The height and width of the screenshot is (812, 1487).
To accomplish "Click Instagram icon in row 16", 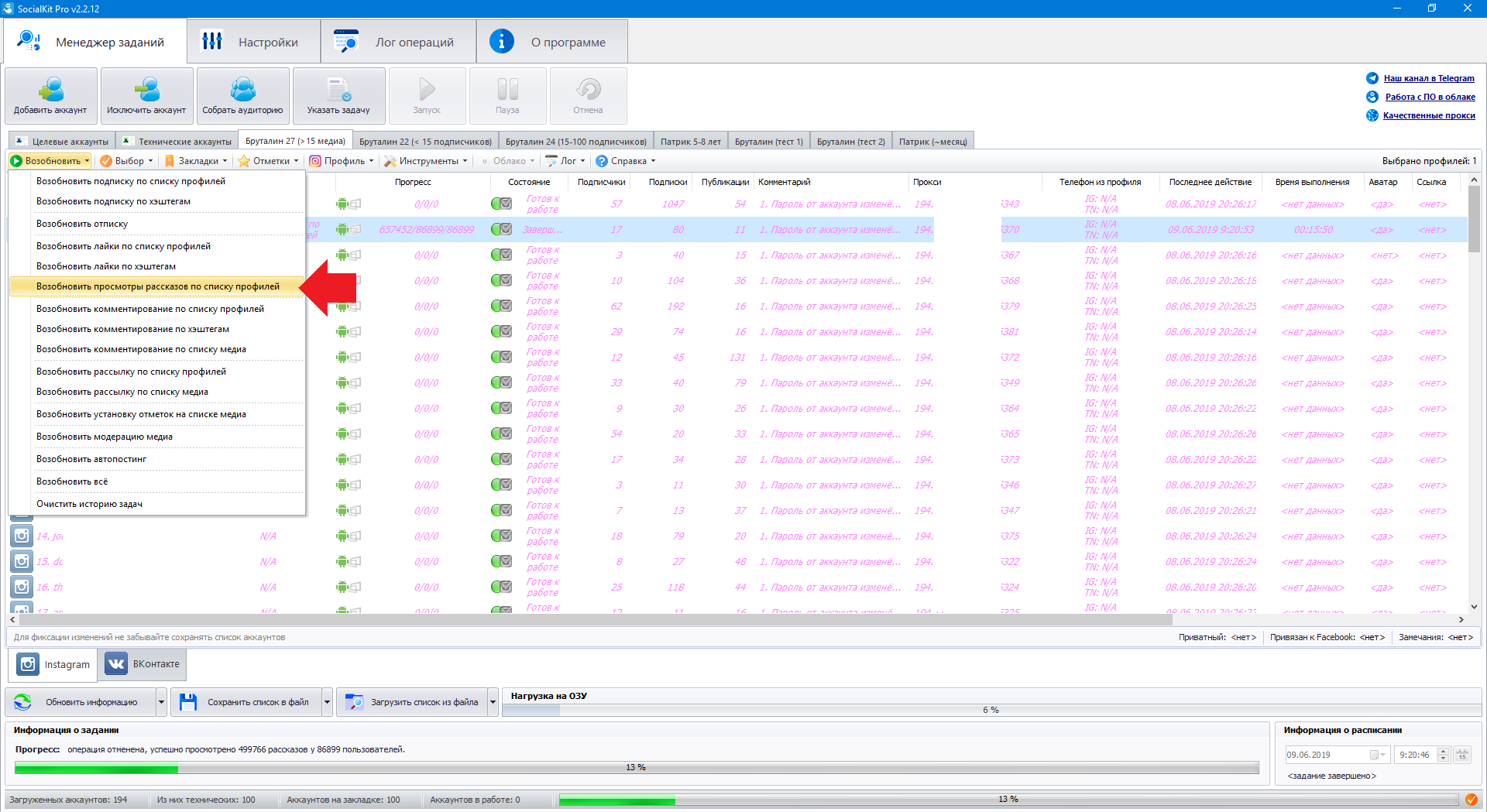I will (22, 587).
